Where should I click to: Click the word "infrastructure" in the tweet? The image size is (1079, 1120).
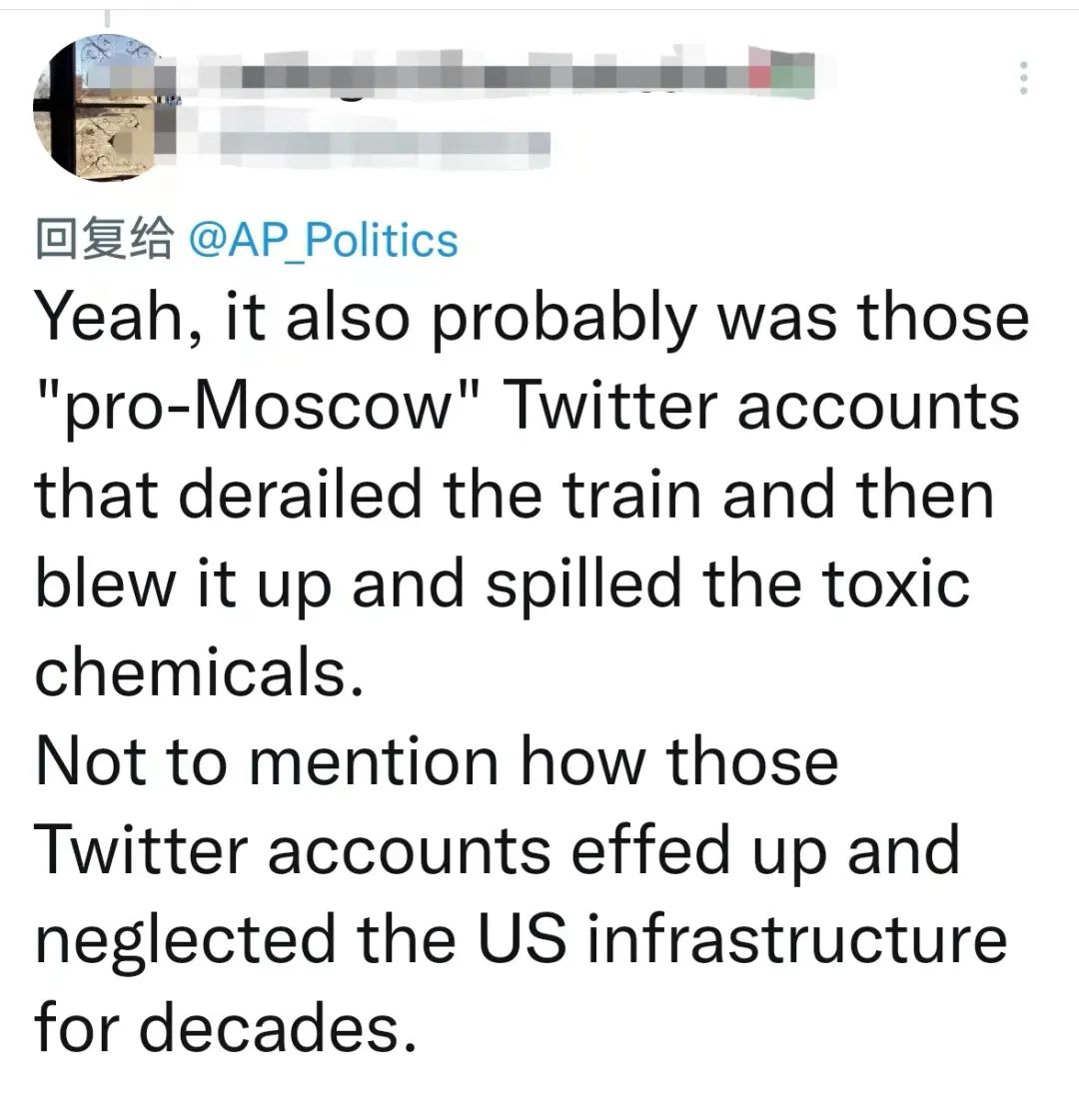pos(795,938)
